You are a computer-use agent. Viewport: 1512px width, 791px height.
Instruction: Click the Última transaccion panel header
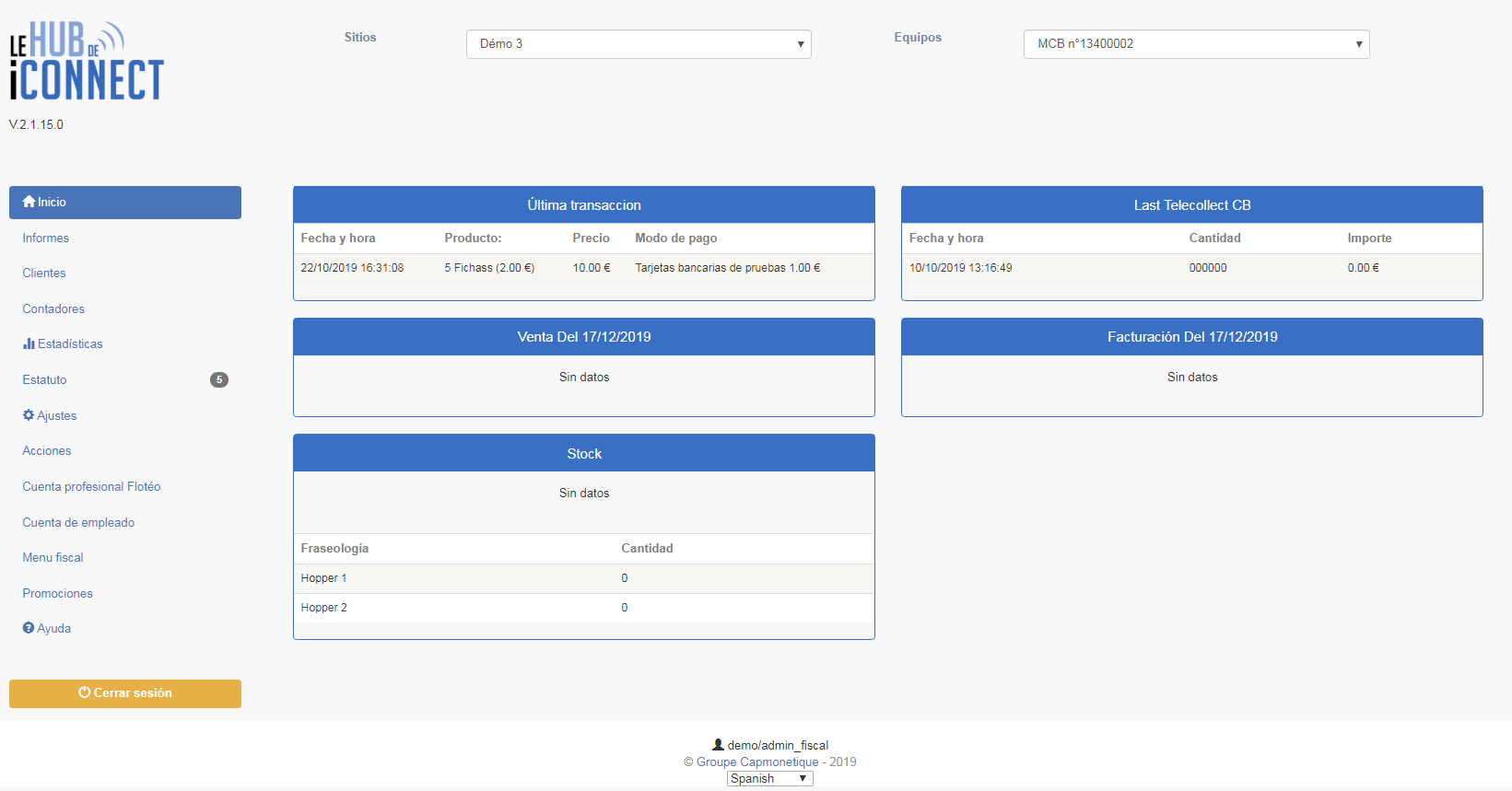pos(584,205)
